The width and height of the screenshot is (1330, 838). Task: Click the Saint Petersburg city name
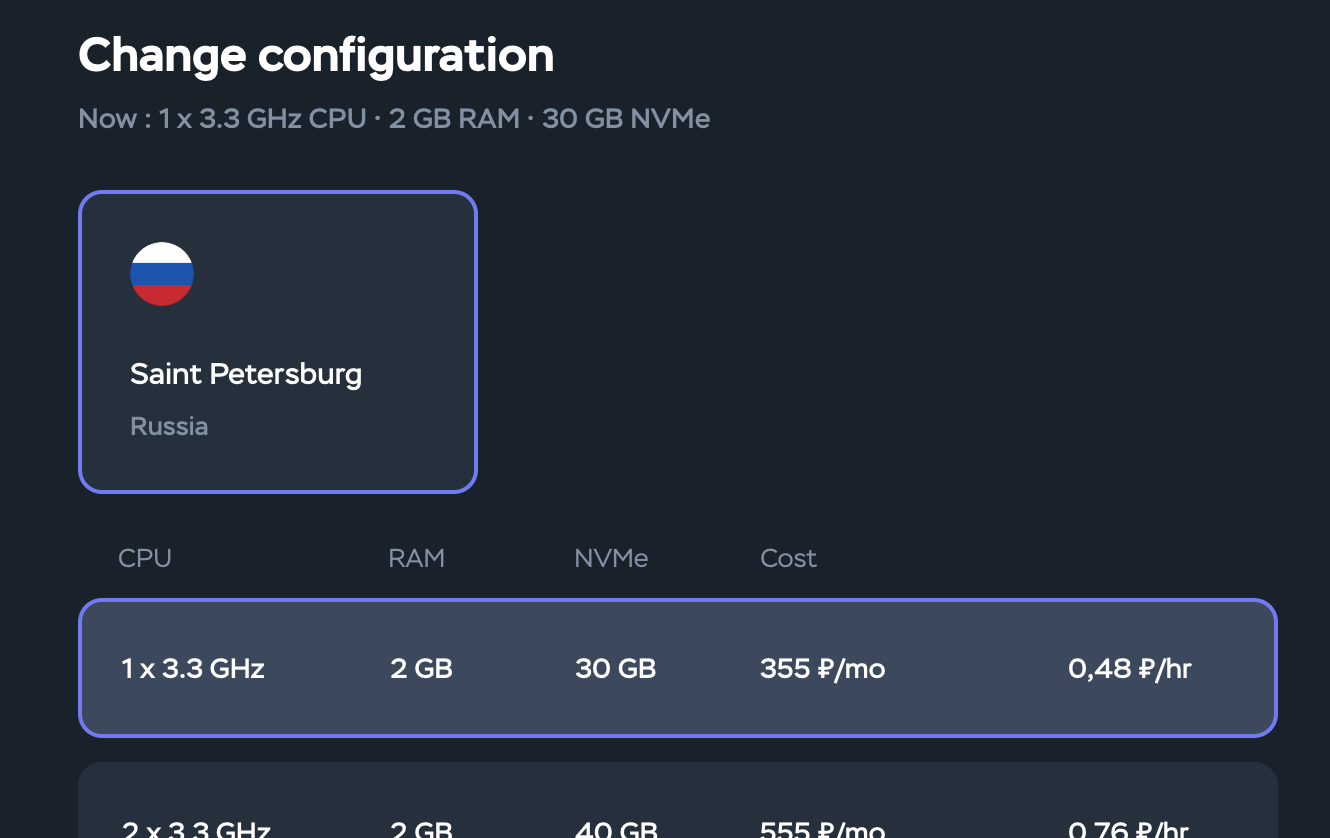246,374
